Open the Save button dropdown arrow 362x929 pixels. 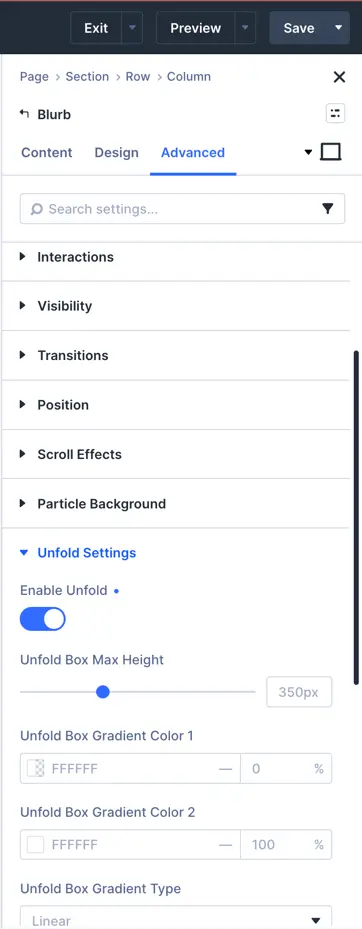[338, 27]
